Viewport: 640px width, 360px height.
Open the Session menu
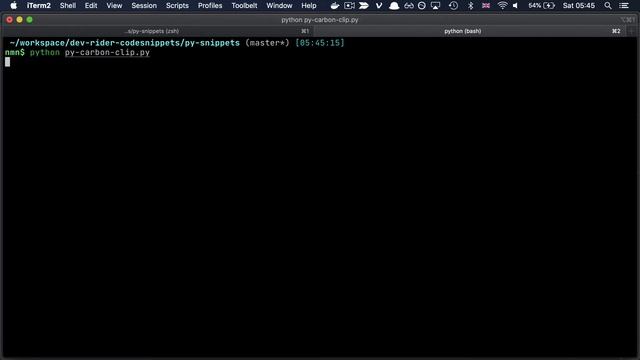tap(144, 6)
